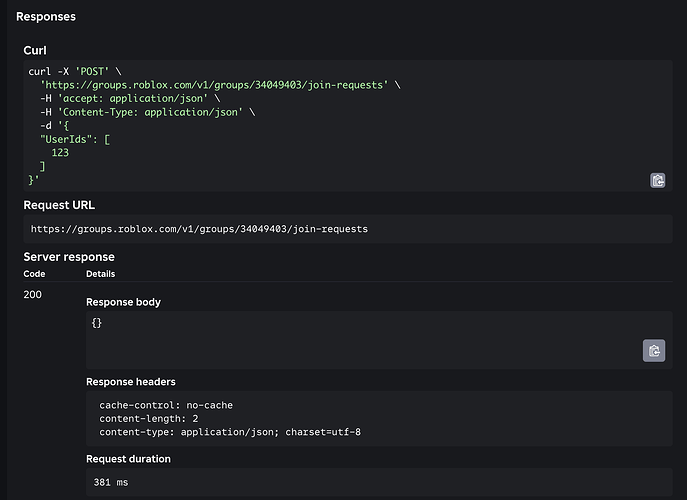Click the 123 user ID value
This screenshot has width=687, height=500.
click(59, 153)
